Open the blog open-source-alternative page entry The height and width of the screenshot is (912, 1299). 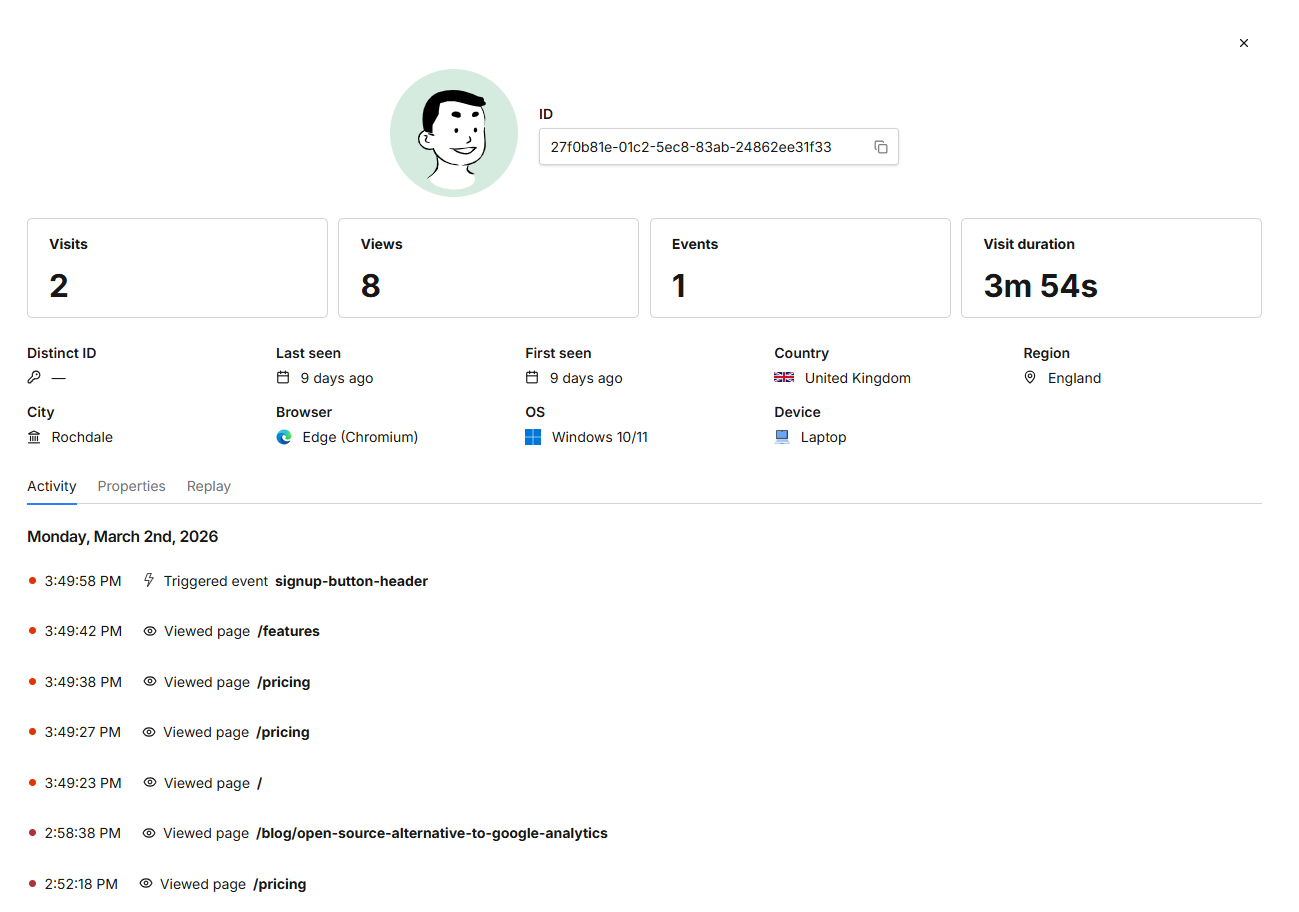pos(431,833)
